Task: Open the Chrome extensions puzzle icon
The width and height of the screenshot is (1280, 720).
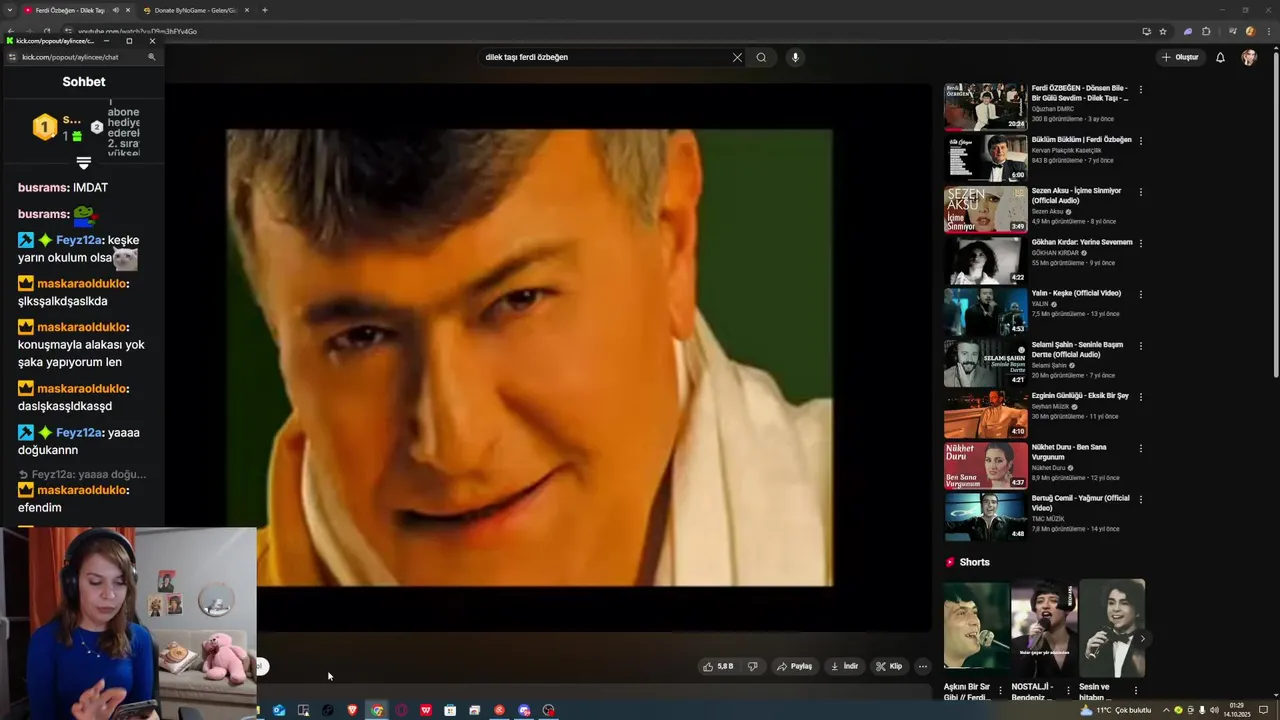Action: (1206, 31)
